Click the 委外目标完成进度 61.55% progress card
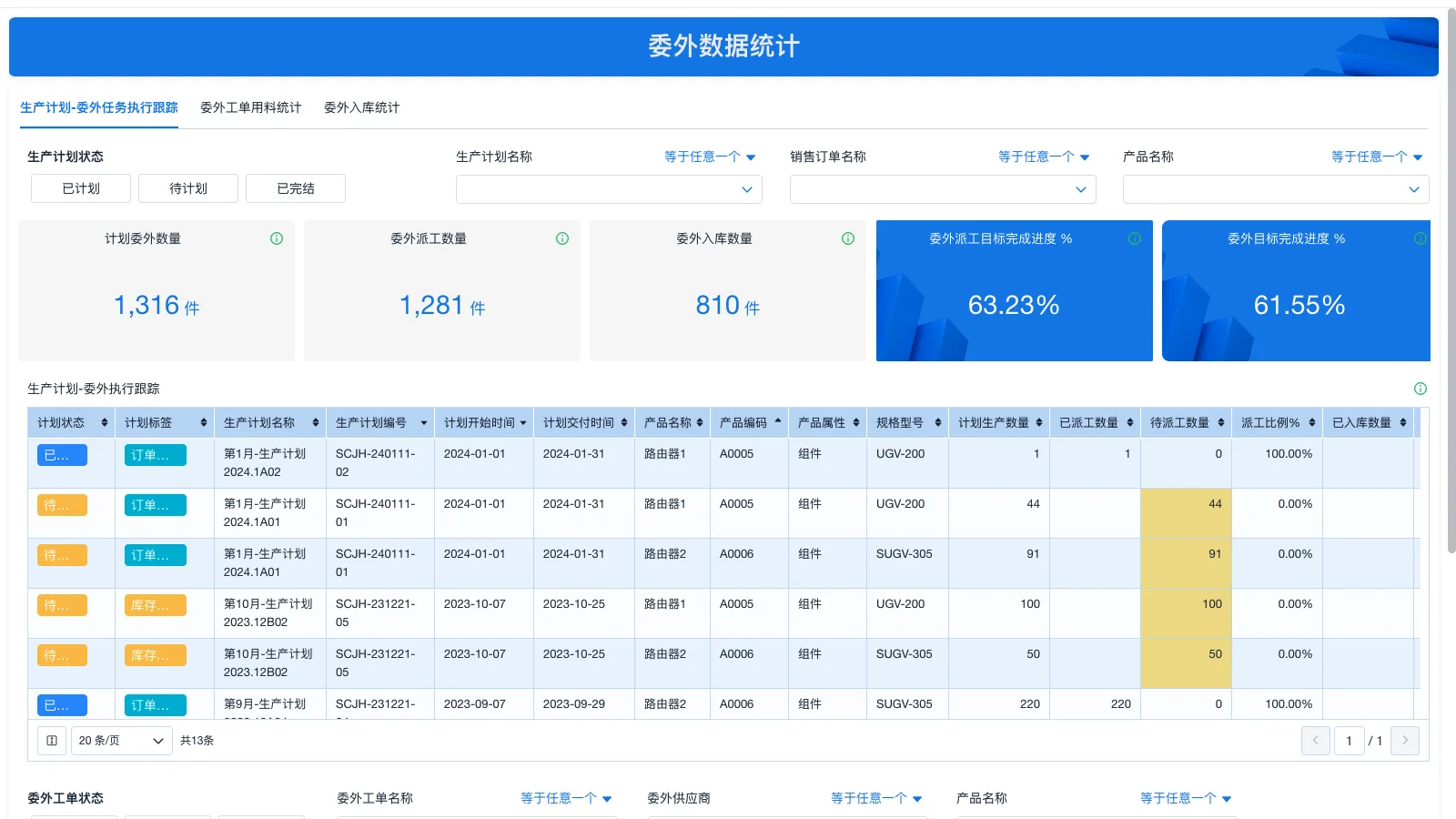The width and height of the screenshot is (1456, 819). 1296,291
